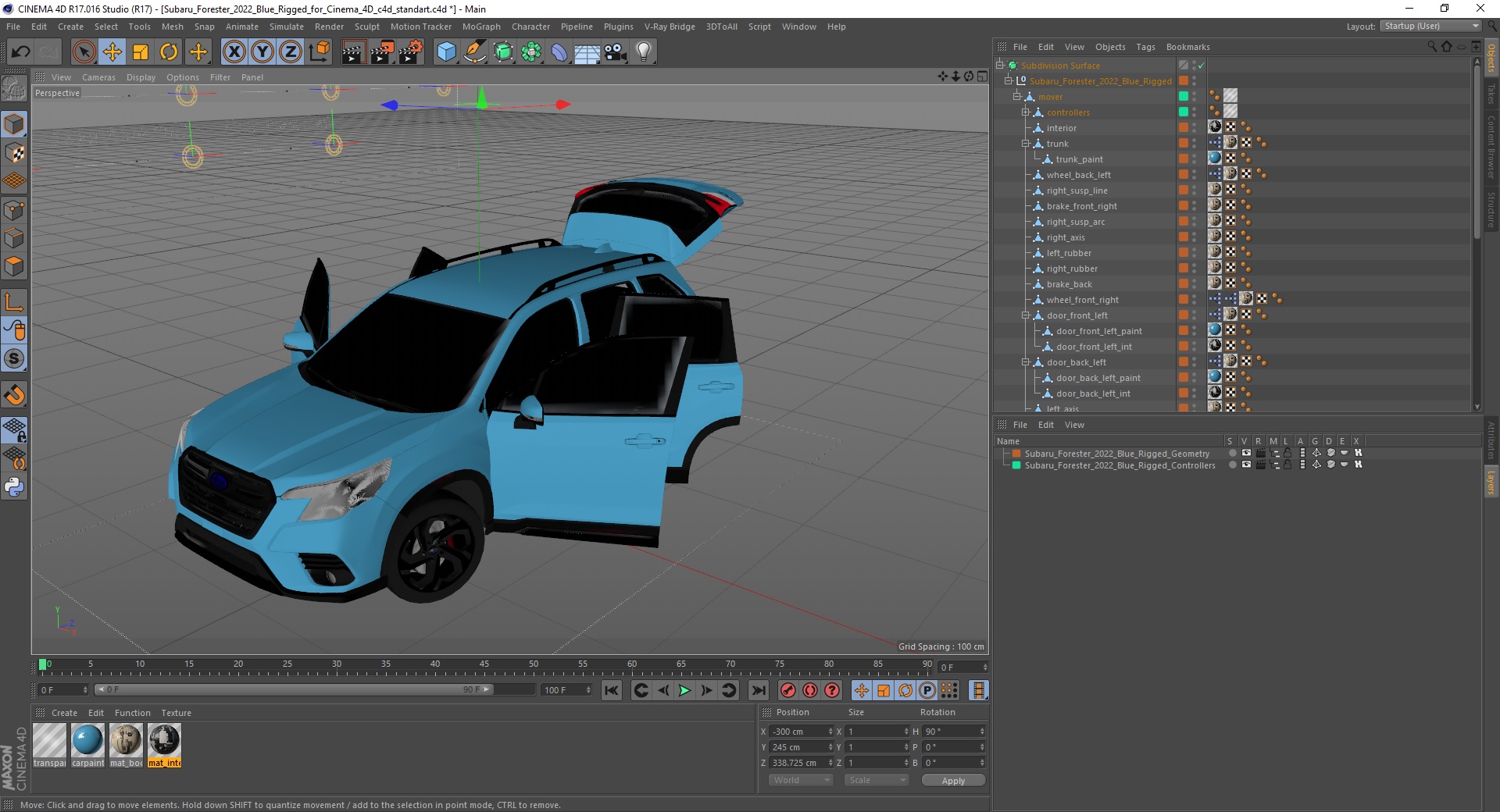The image size is (1500, 812).
Task: Toggle Subdivision Surface enable checkmark
Action: pos(1202,66)
